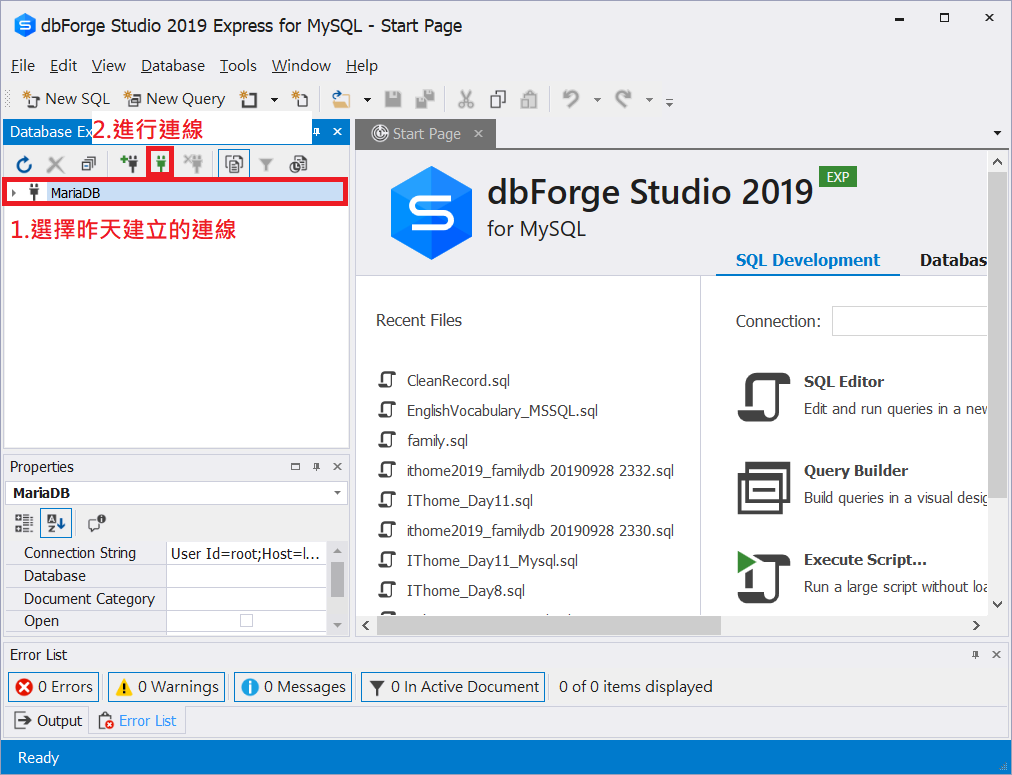Open recent file family.sql
Image resolution: width=1012 pixels, height=775 pixels.
(438, 441)
